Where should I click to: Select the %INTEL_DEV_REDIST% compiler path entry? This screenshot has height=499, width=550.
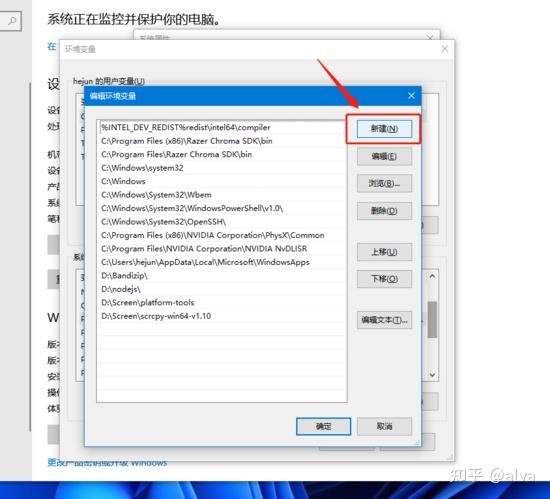click(222, 127)
